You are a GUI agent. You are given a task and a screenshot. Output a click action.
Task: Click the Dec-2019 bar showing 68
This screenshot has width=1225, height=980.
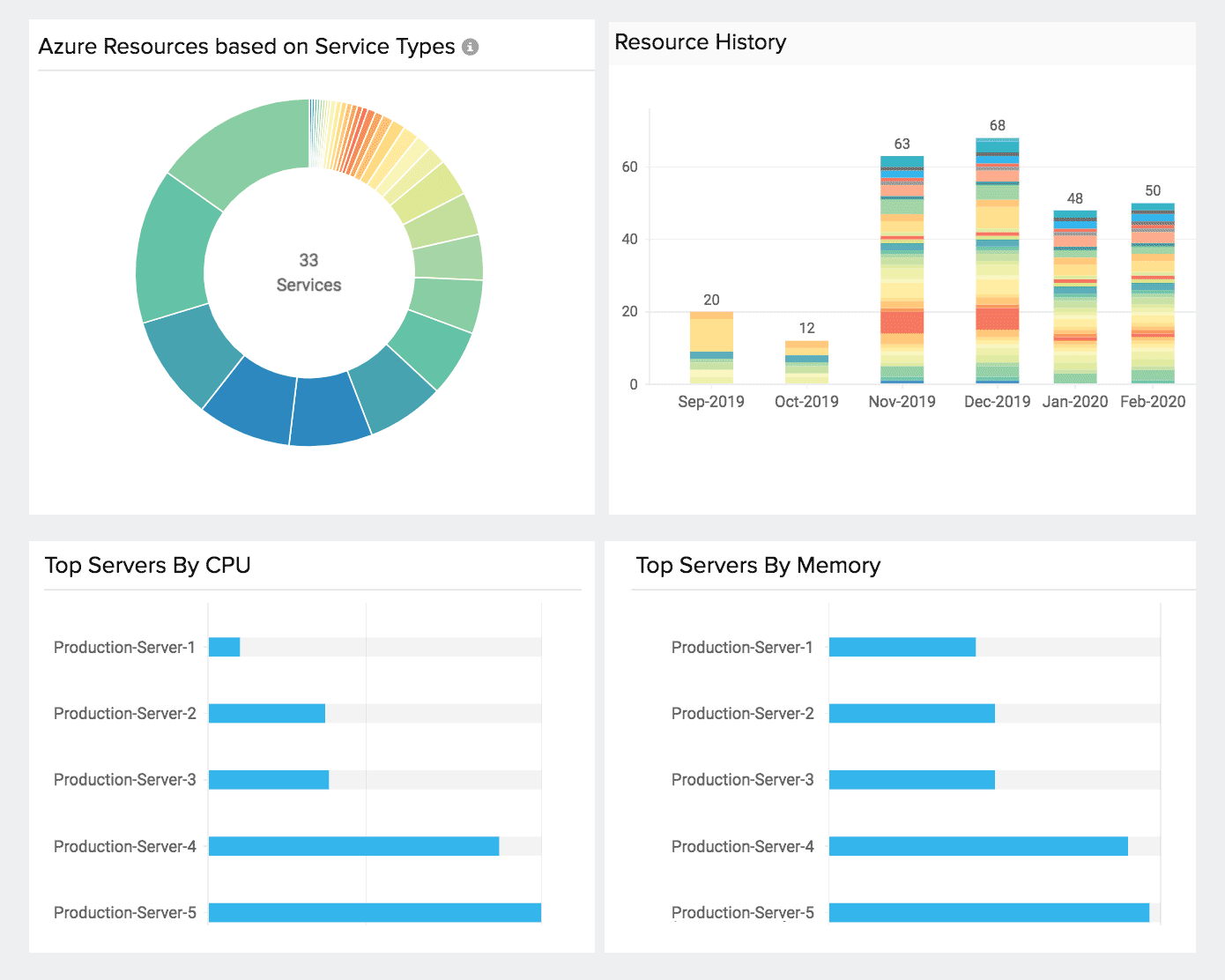[997, 261]
